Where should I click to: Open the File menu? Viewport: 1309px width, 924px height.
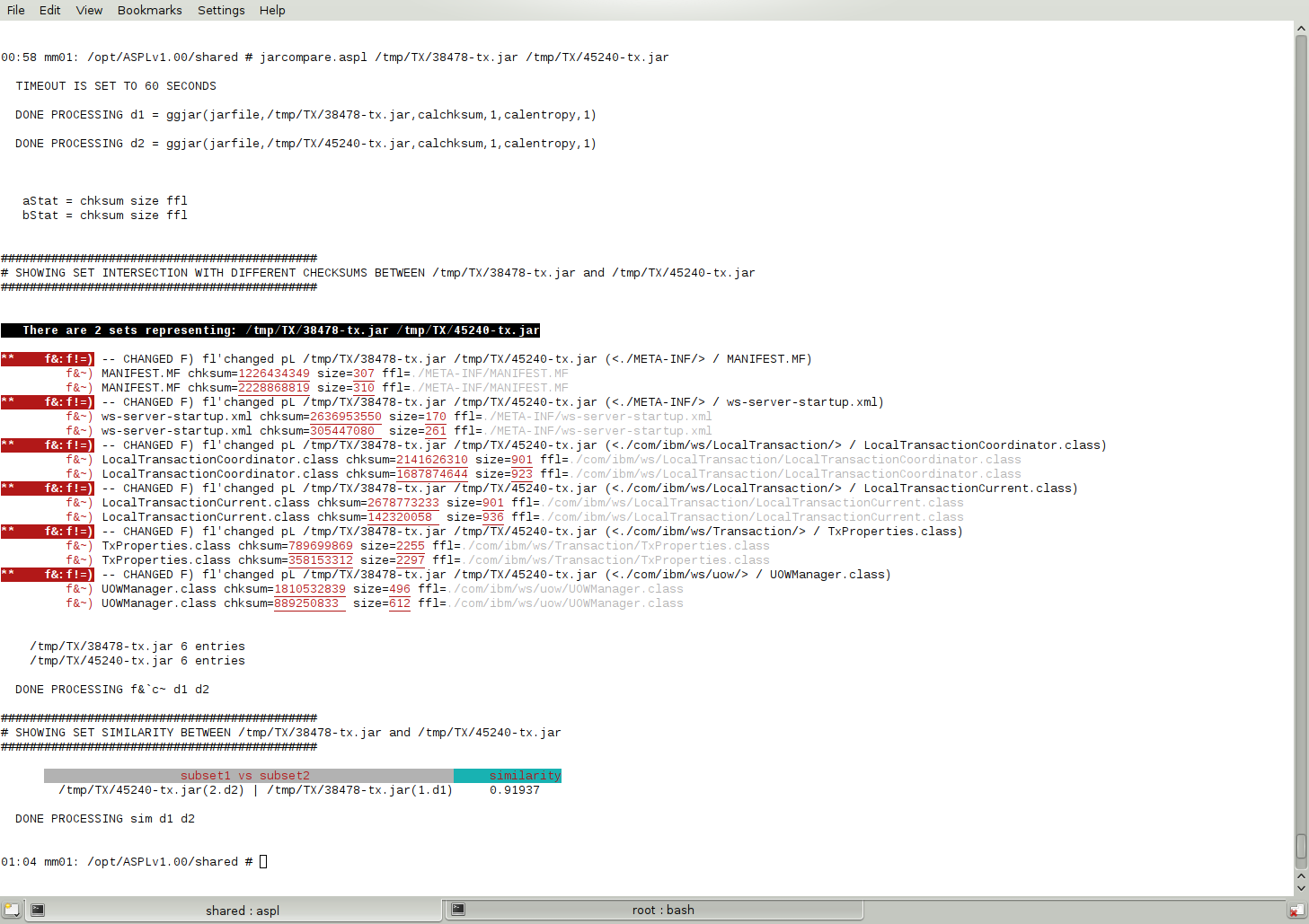16,10
